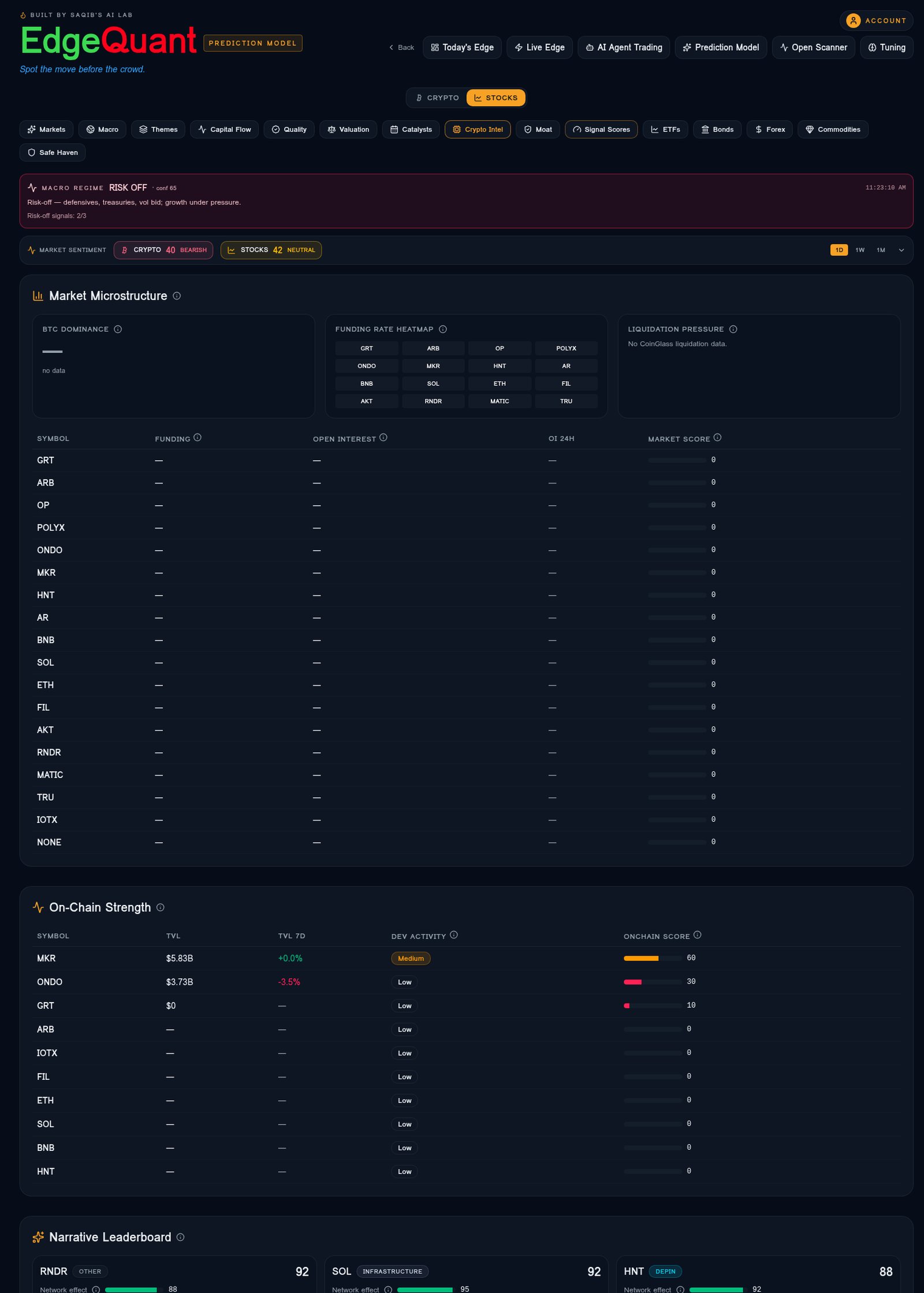
Task: Click the Market Sentiment pulse icon
Action: click(32, 250)
